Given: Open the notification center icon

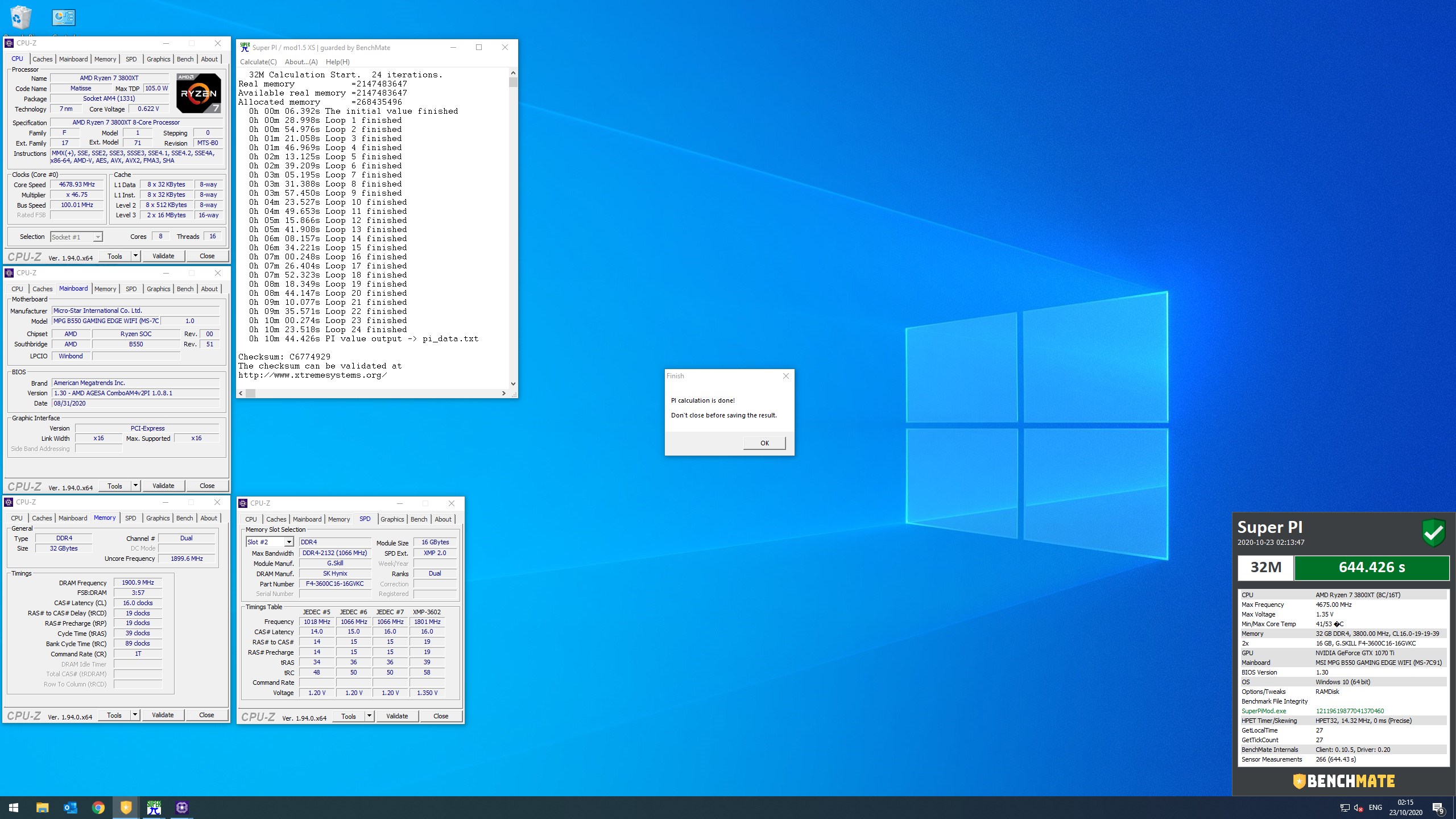Looking at the screenshot, I should (1438, 808).
